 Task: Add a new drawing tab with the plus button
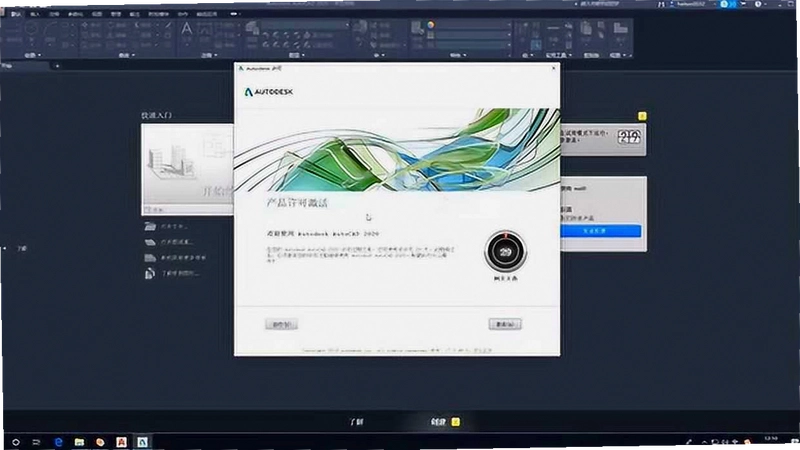coord(57,66)
